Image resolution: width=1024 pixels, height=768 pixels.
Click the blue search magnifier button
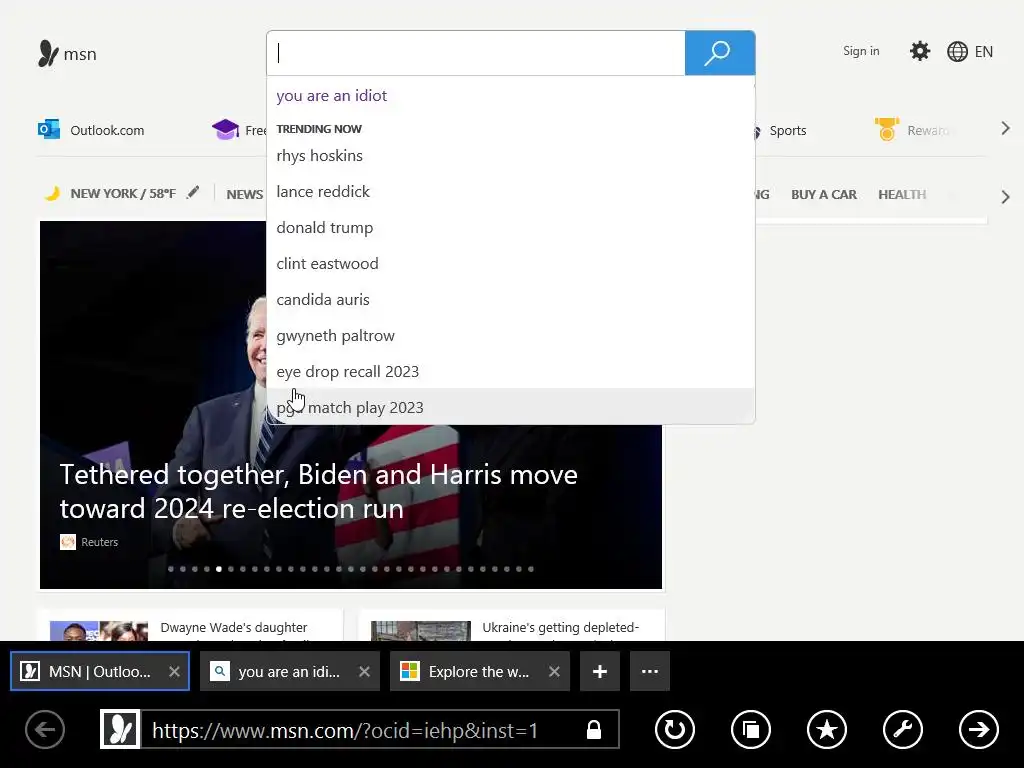click(720, 53)
